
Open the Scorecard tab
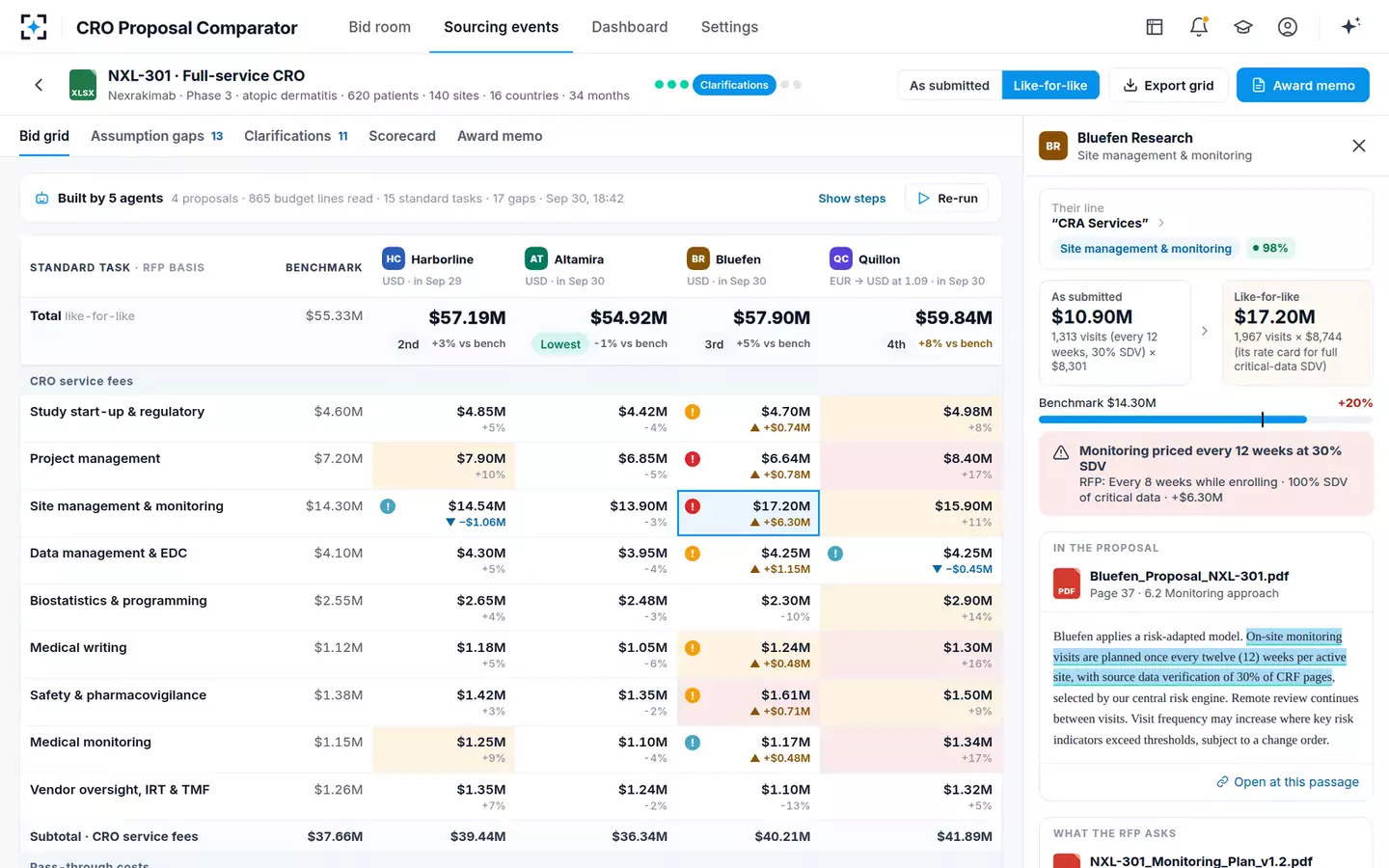pos(402,136)
